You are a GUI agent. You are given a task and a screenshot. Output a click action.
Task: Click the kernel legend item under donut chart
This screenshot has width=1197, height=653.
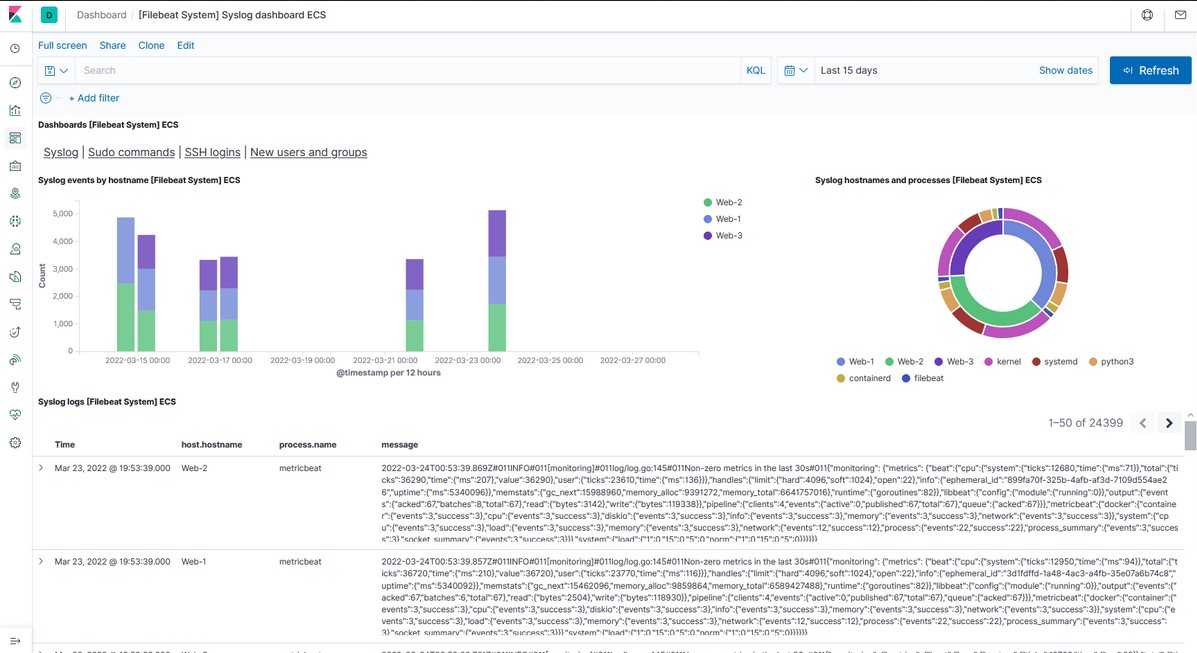[x=1002, y=362]
